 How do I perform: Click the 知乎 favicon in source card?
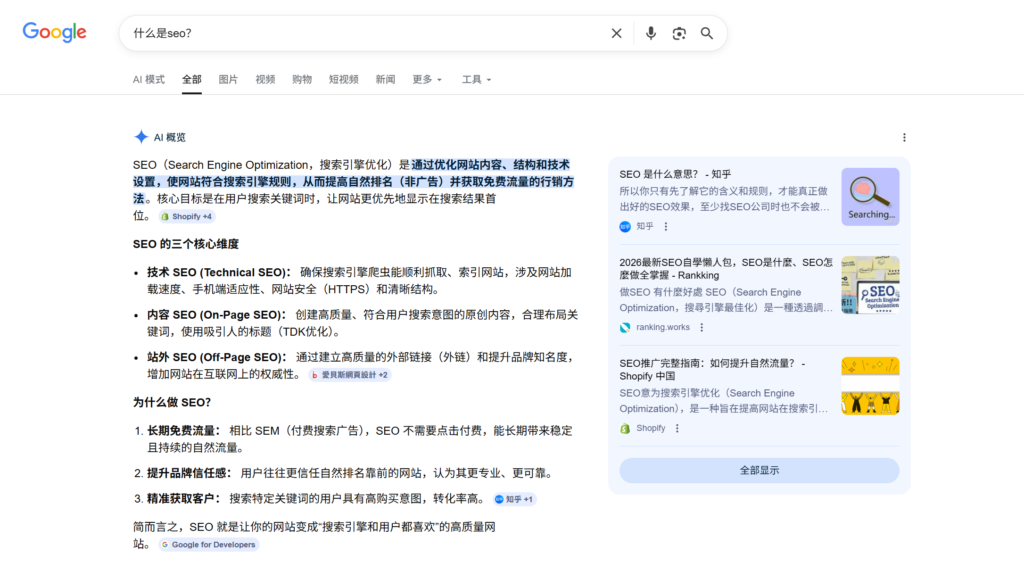(625, 227)
